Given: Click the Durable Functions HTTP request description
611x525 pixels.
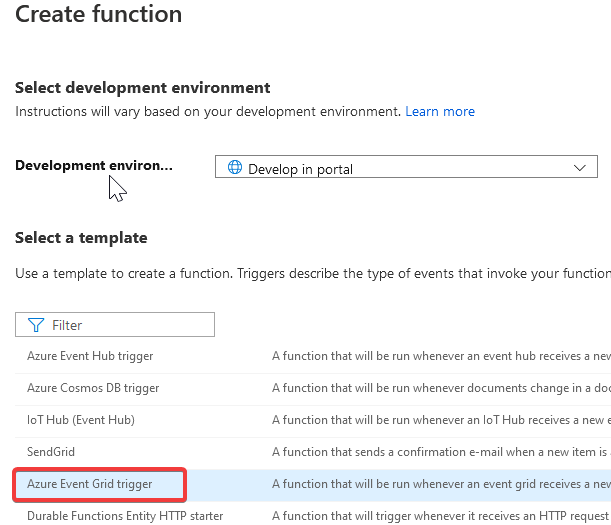Looking at the screenshot, I should tap(441, 516).
